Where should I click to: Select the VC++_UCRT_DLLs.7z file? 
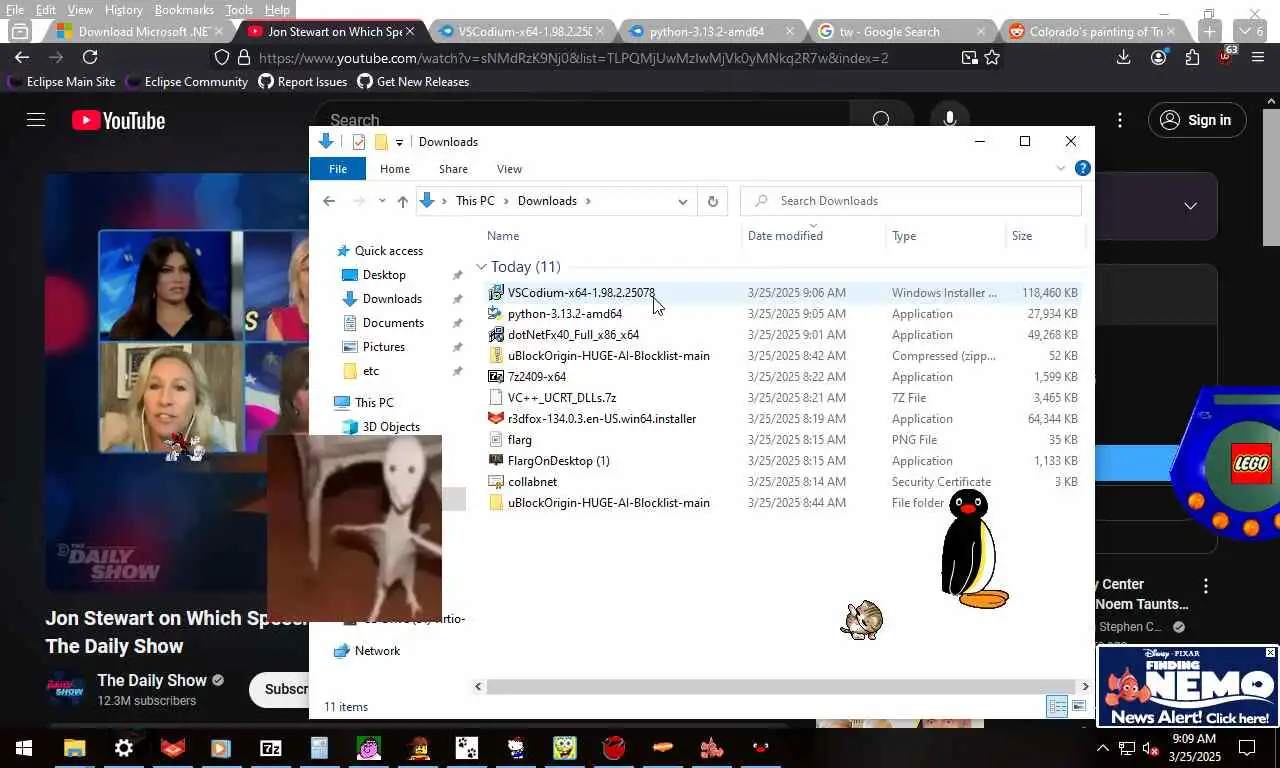tap(562, 398)
